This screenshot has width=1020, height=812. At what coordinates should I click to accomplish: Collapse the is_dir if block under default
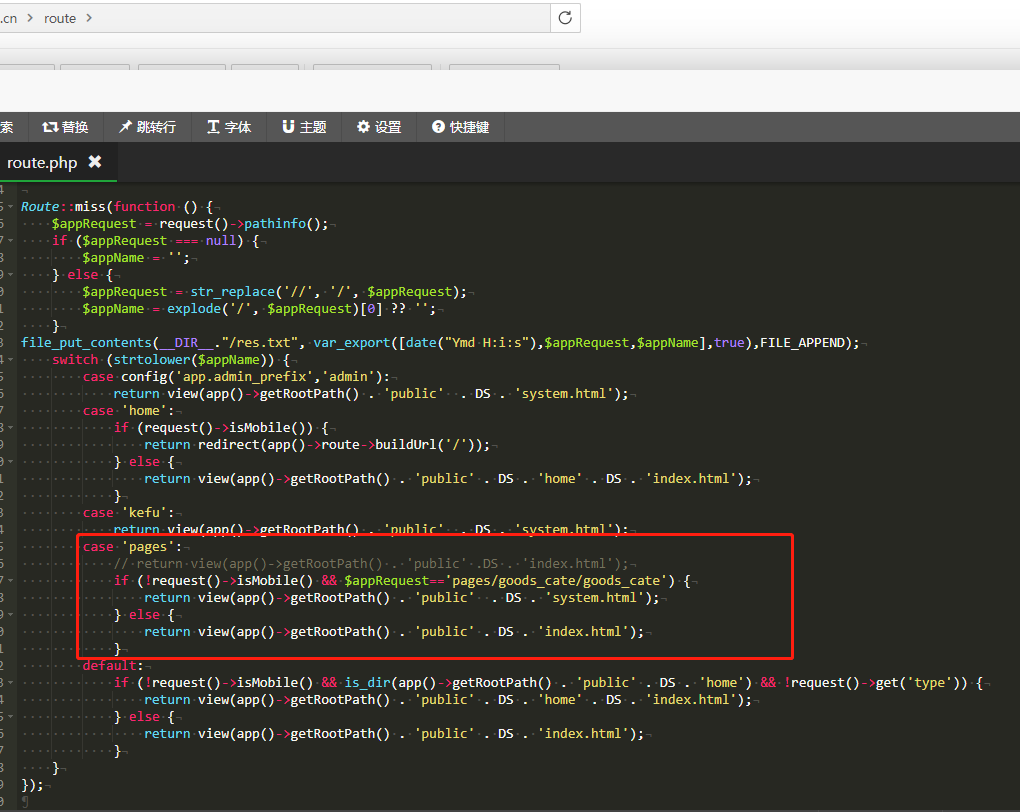[x=10, y=683]
